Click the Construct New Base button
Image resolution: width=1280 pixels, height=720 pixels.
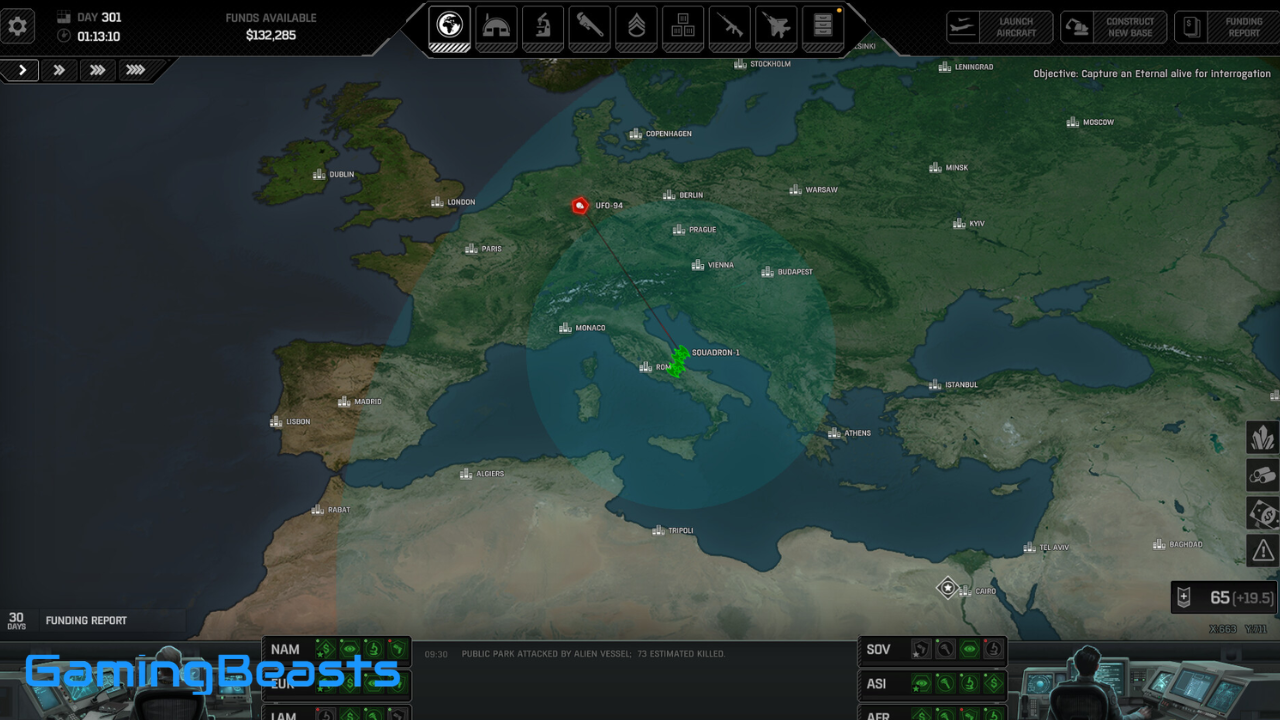1114,27
